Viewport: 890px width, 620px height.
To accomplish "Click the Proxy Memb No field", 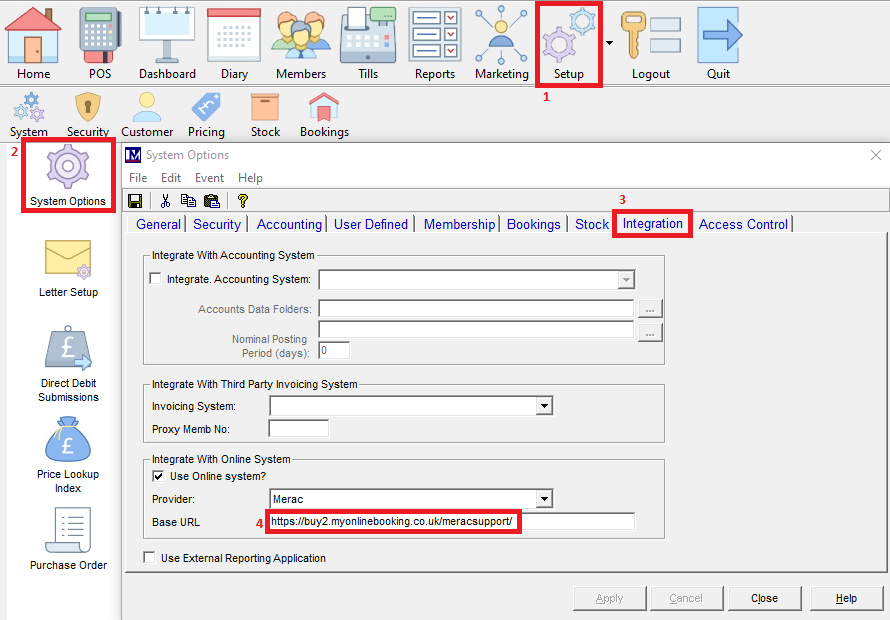I will pyautogui.click(x=299, y=429).
